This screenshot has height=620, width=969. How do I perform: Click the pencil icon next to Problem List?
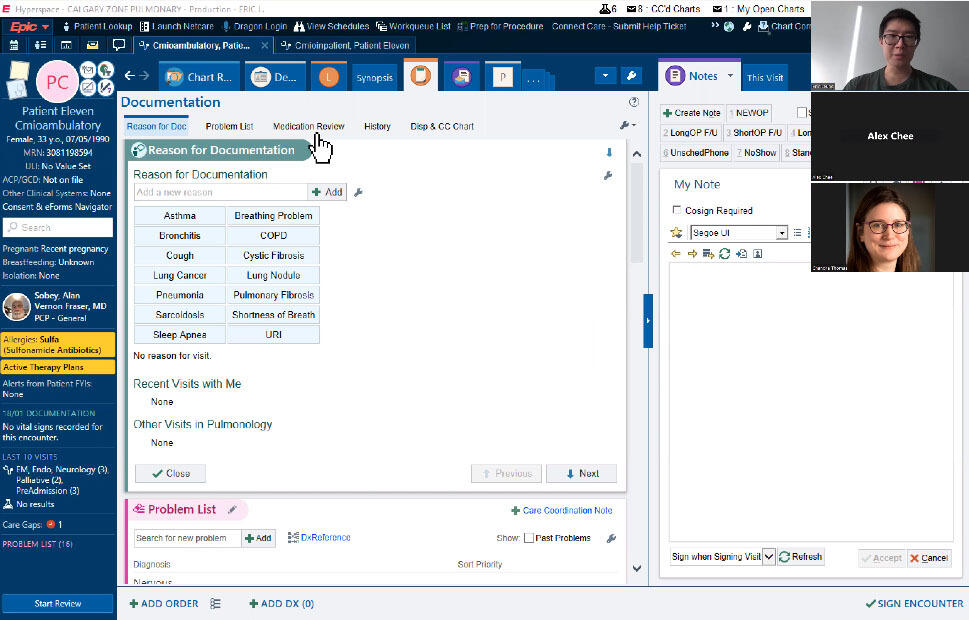[x=232, y=510]
